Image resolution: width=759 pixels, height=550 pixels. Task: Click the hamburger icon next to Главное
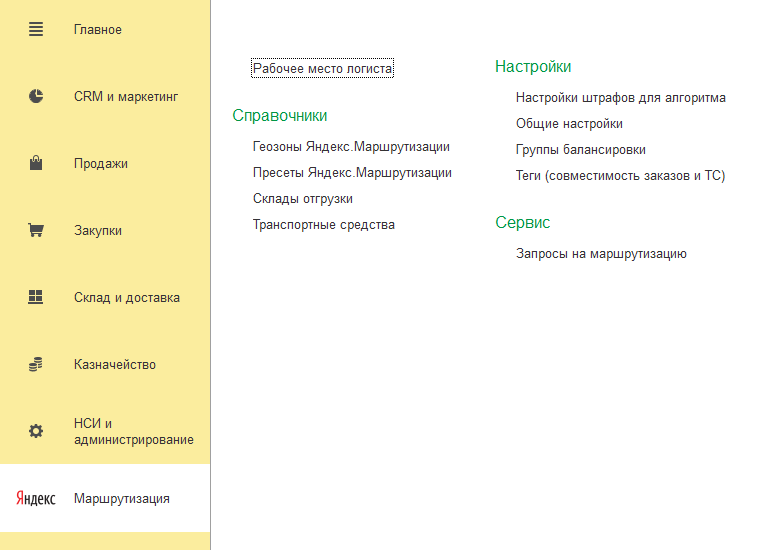(36, 30)
